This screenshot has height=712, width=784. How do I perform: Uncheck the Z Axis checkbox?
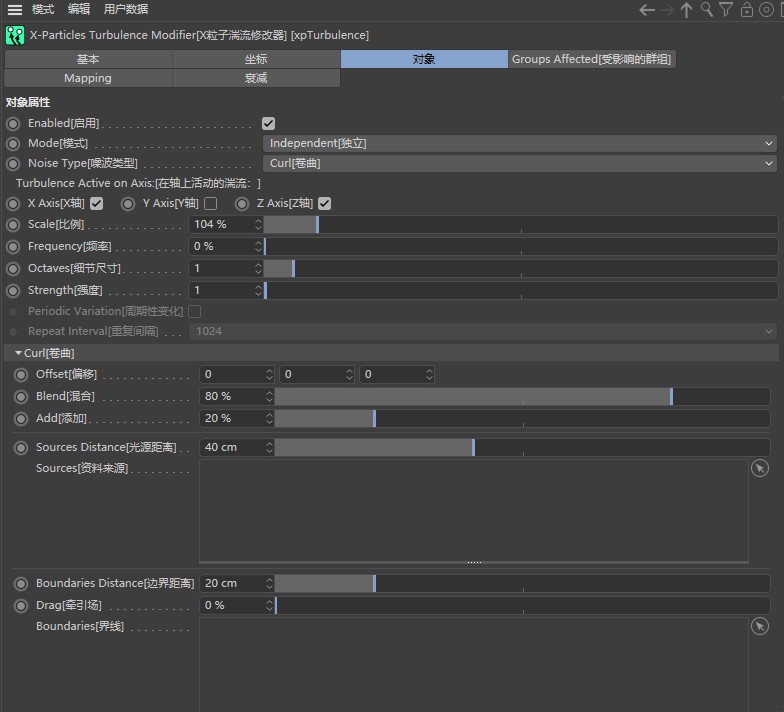point(324,204)
